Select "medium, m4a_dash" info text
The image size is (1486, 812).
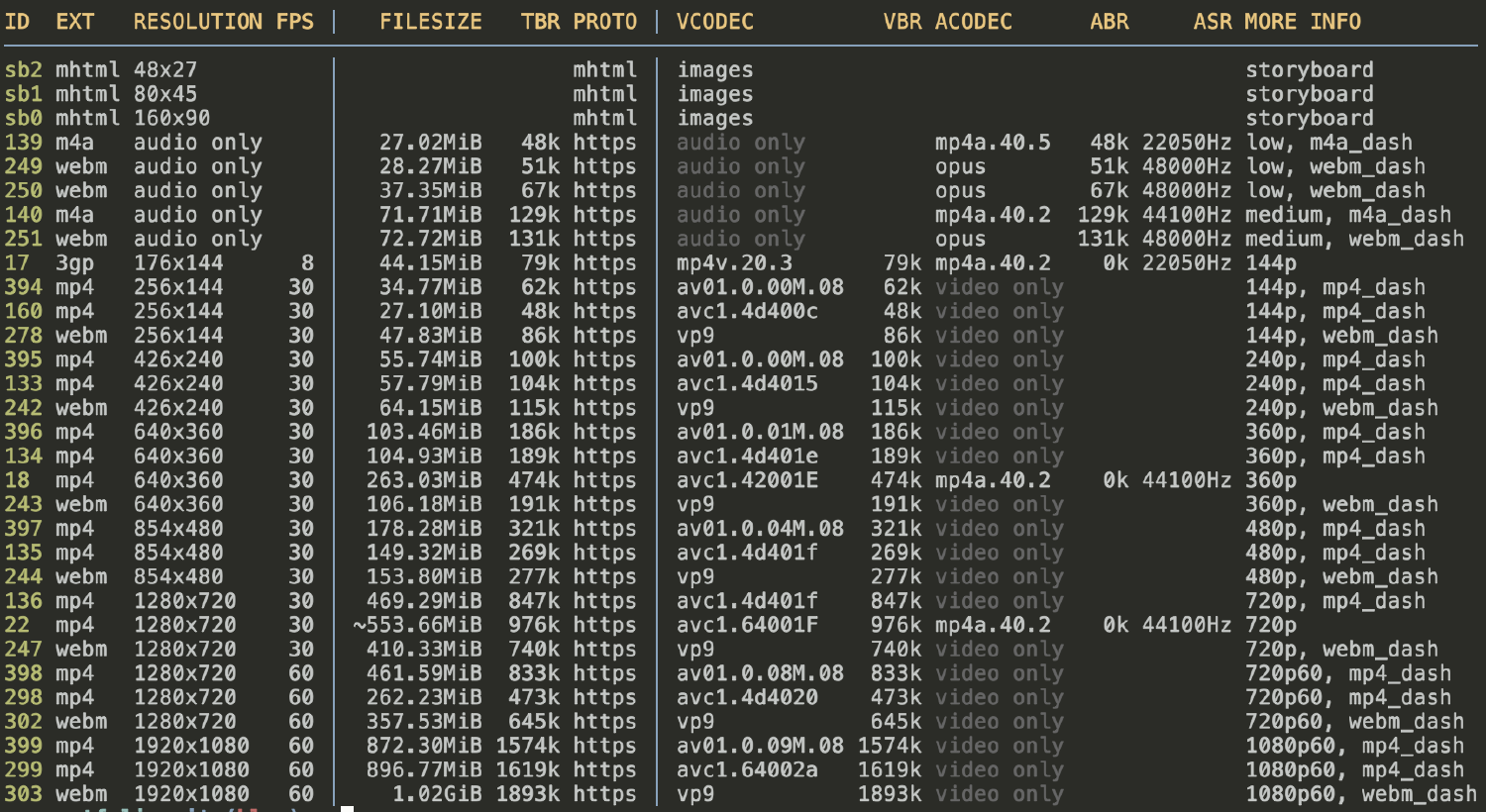pyautogui.click(x=1348, y=215)
